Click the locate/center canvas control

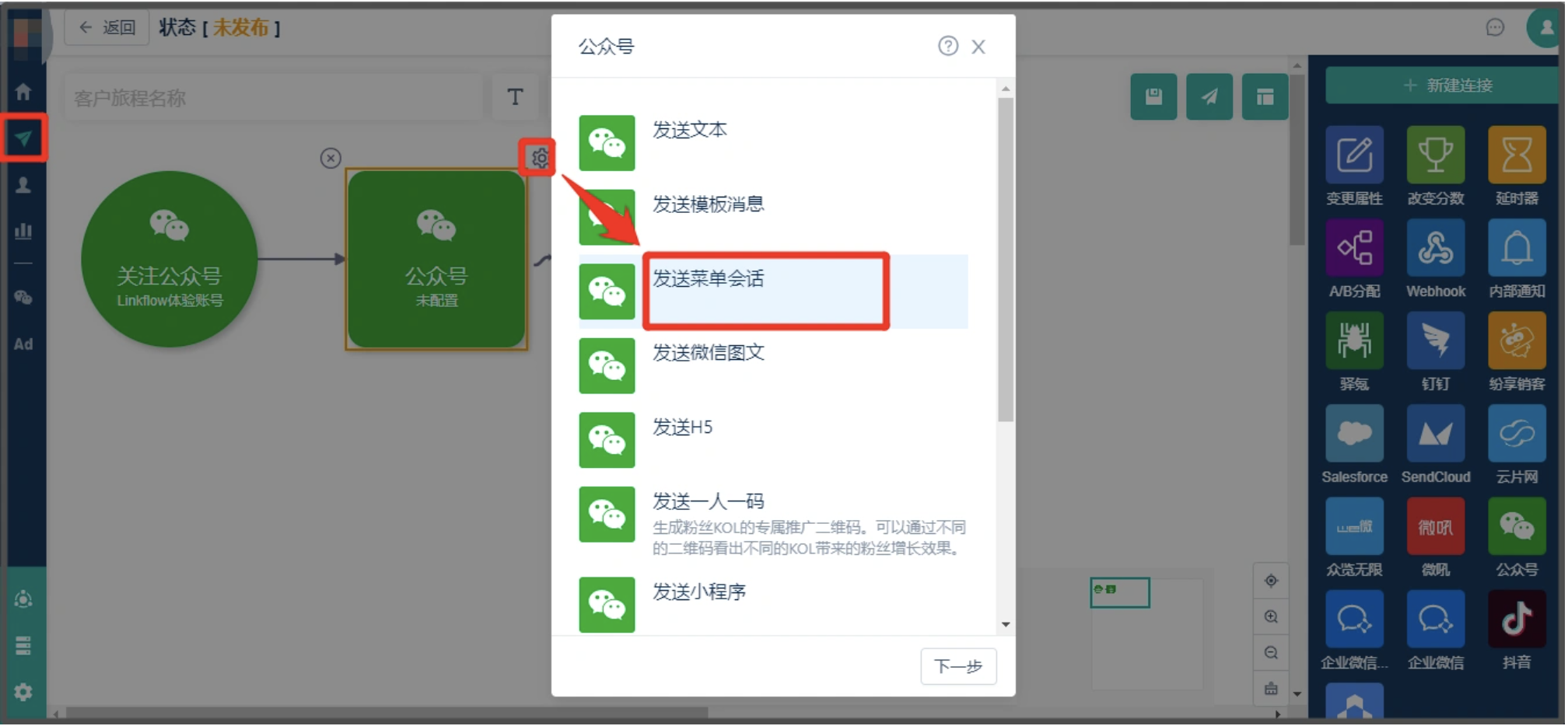tap(1271, 581)
